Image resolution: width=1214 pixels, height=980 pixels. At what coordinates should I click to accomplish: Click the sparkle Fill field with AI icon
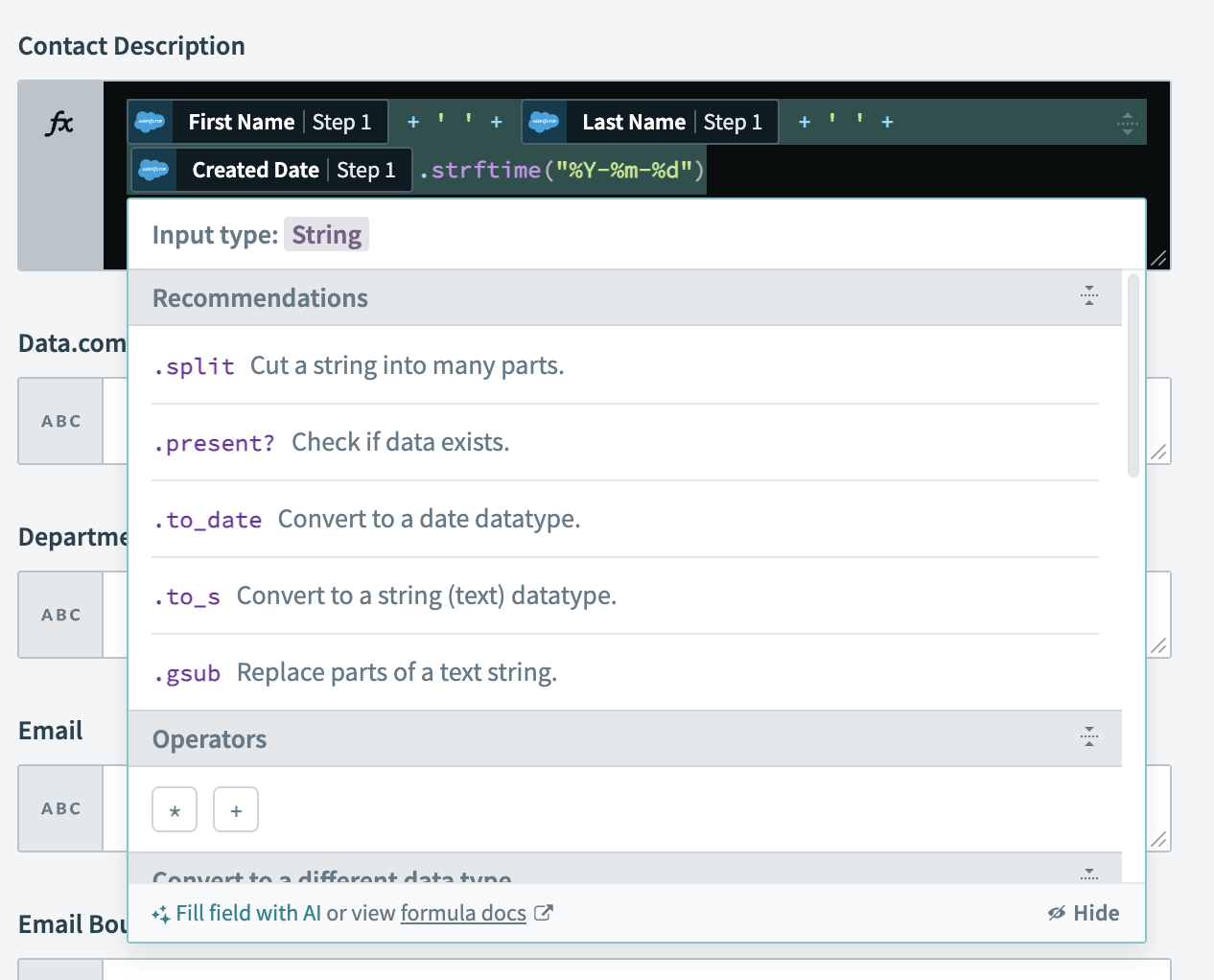coord(160,914)
